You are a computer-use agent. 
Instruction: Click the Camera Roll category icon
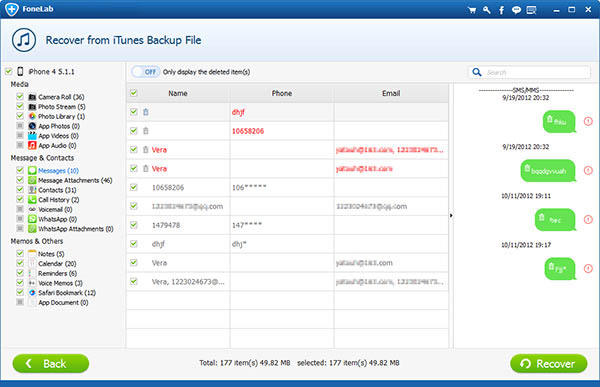[x=32, y=97]
